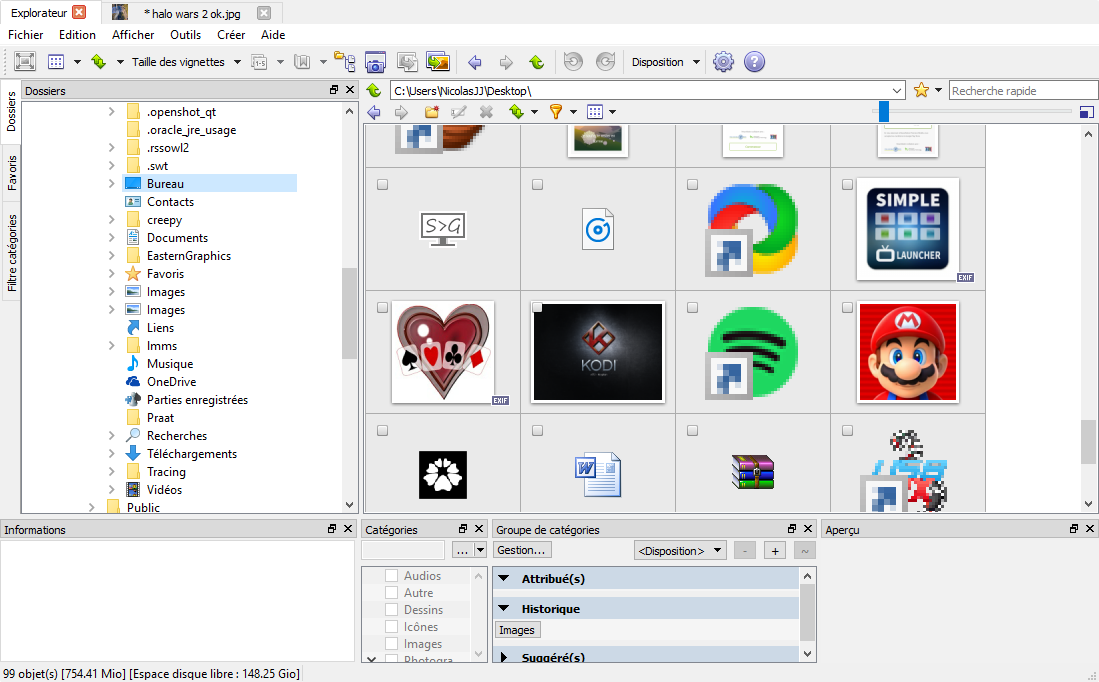Screen dimensions: 1099x682
Task: Navigate back using the main toolbar arrow
Action: pyautogui.click(x=475, y=62)
